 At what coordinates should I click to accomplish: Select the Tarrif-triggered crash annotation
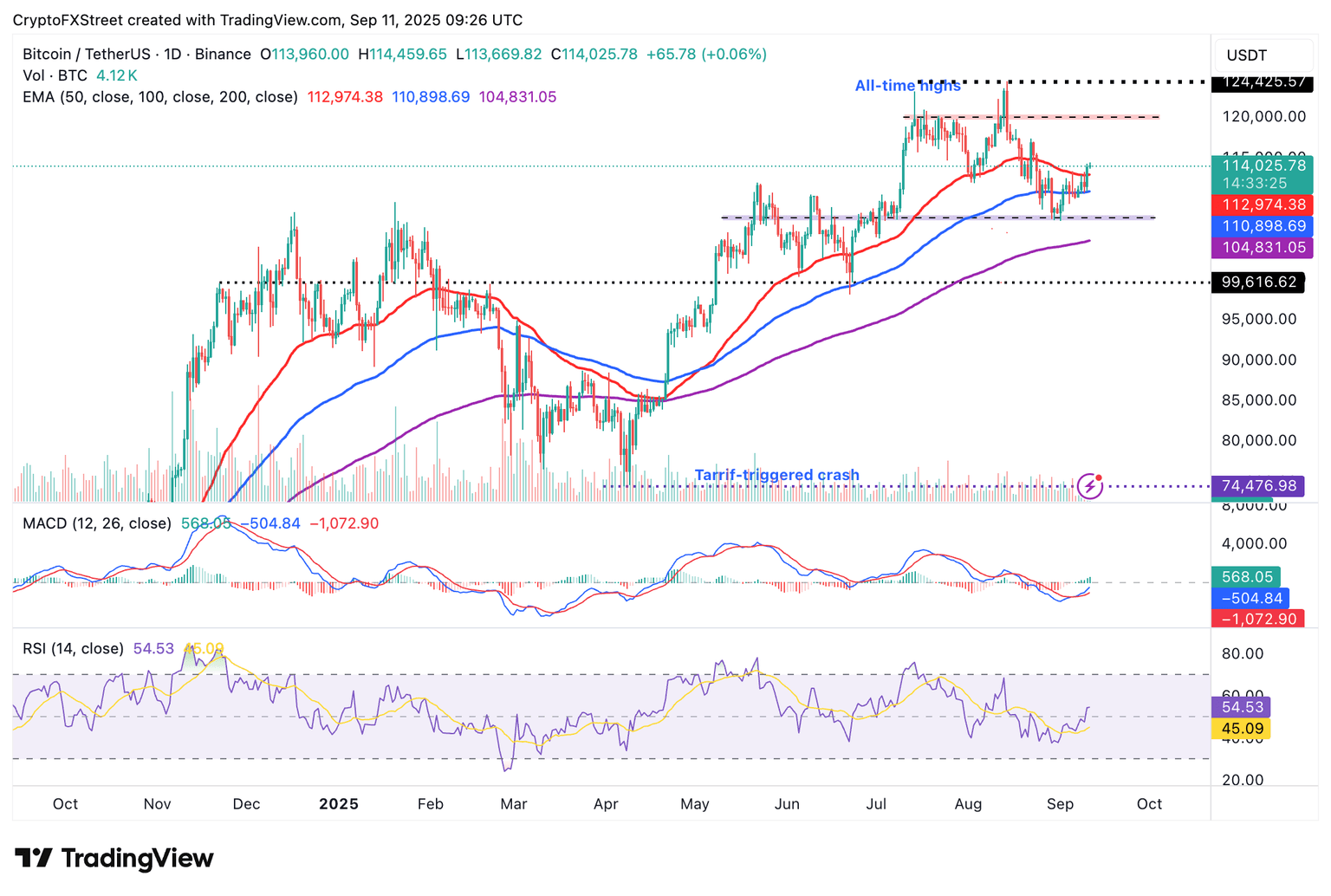click(776, 475)
